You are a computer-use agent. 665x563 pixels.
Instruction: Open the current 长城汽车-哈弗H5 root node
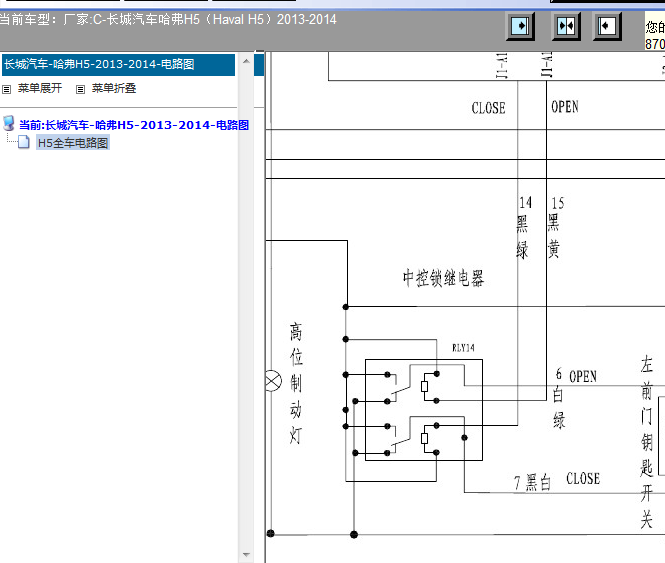[x=134, y=125]
